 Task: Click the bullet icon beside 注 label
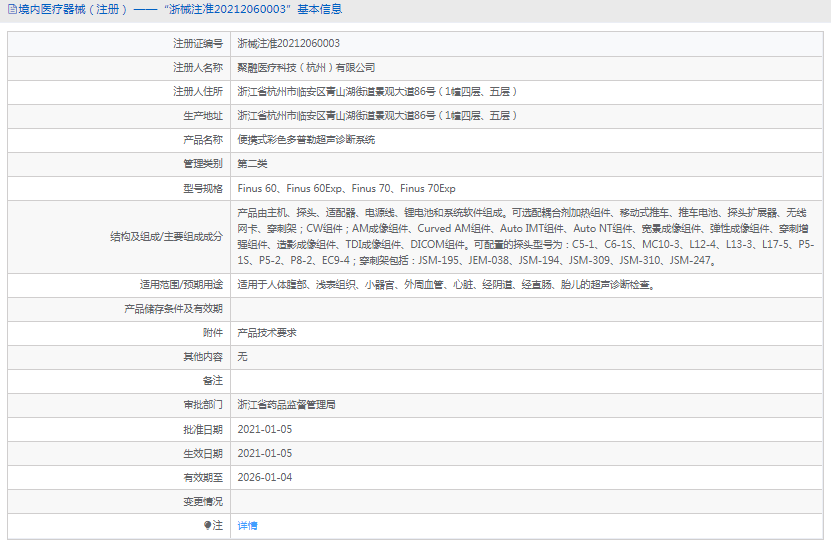pyautogui.click(x=207, y=525)
